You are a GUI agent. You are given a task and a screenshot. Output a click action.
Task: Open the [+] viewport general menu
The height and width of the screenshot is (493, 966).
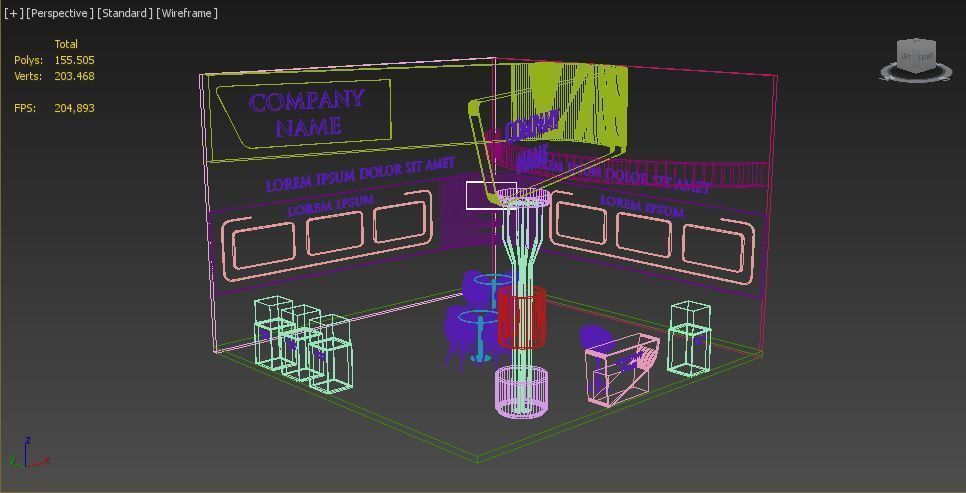tap(13, 13)
